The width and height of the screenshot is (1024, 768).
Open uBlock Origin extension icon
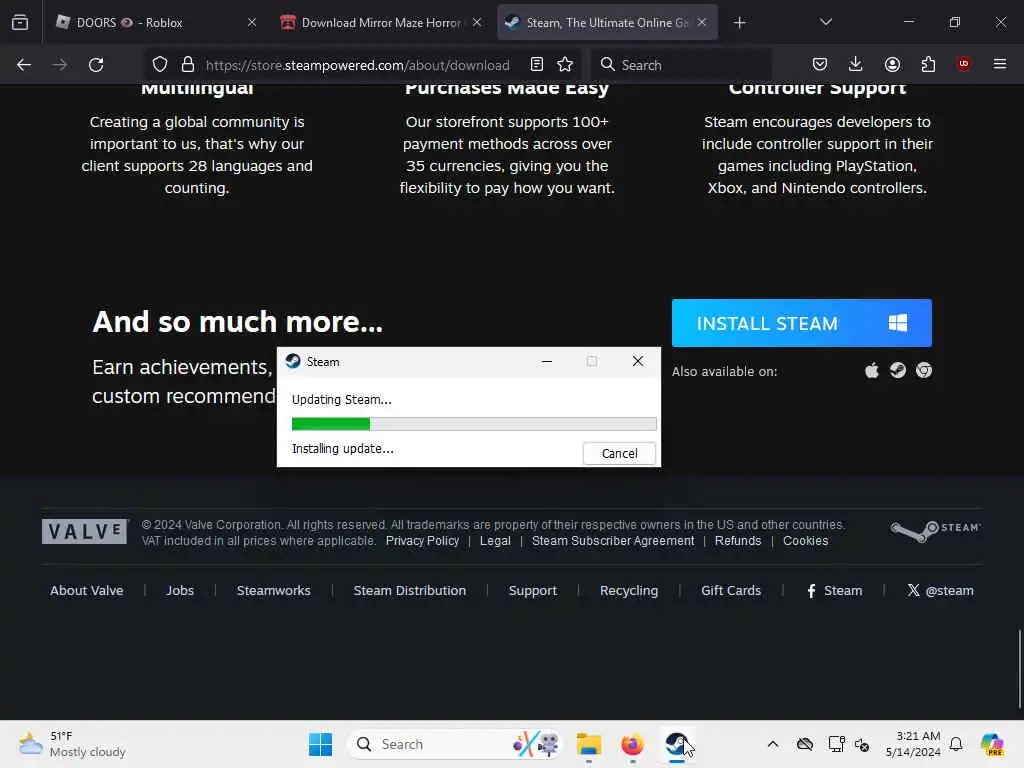963,64
